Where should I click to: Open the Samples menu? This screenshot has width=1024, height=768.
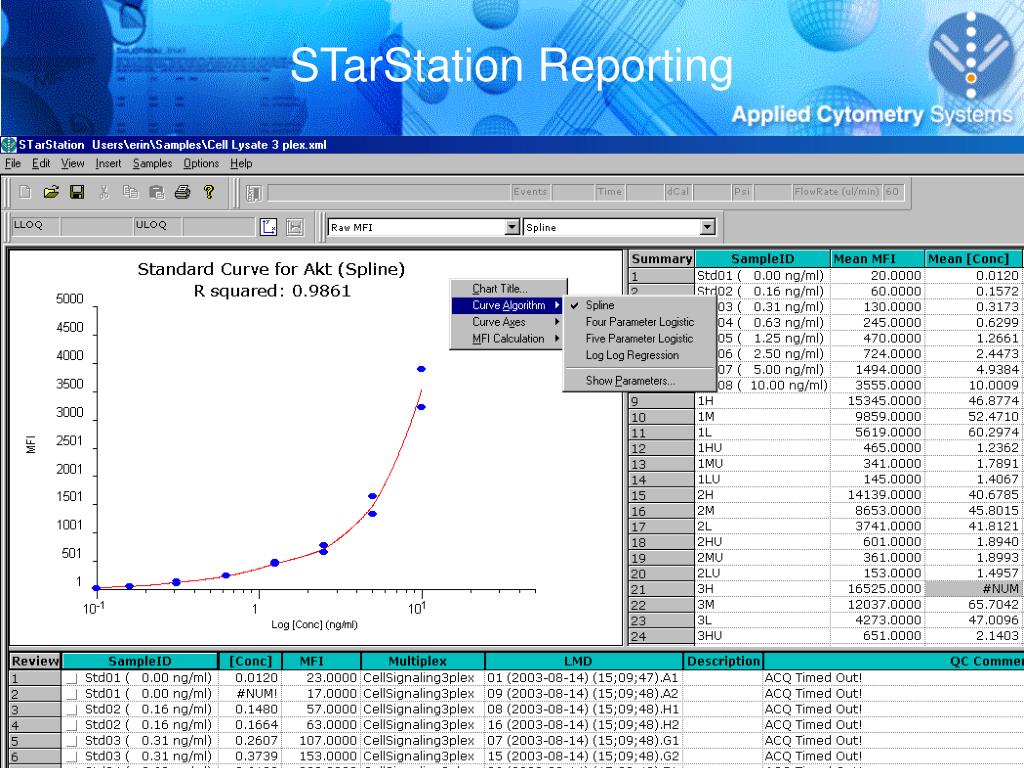tap(152, 163)
